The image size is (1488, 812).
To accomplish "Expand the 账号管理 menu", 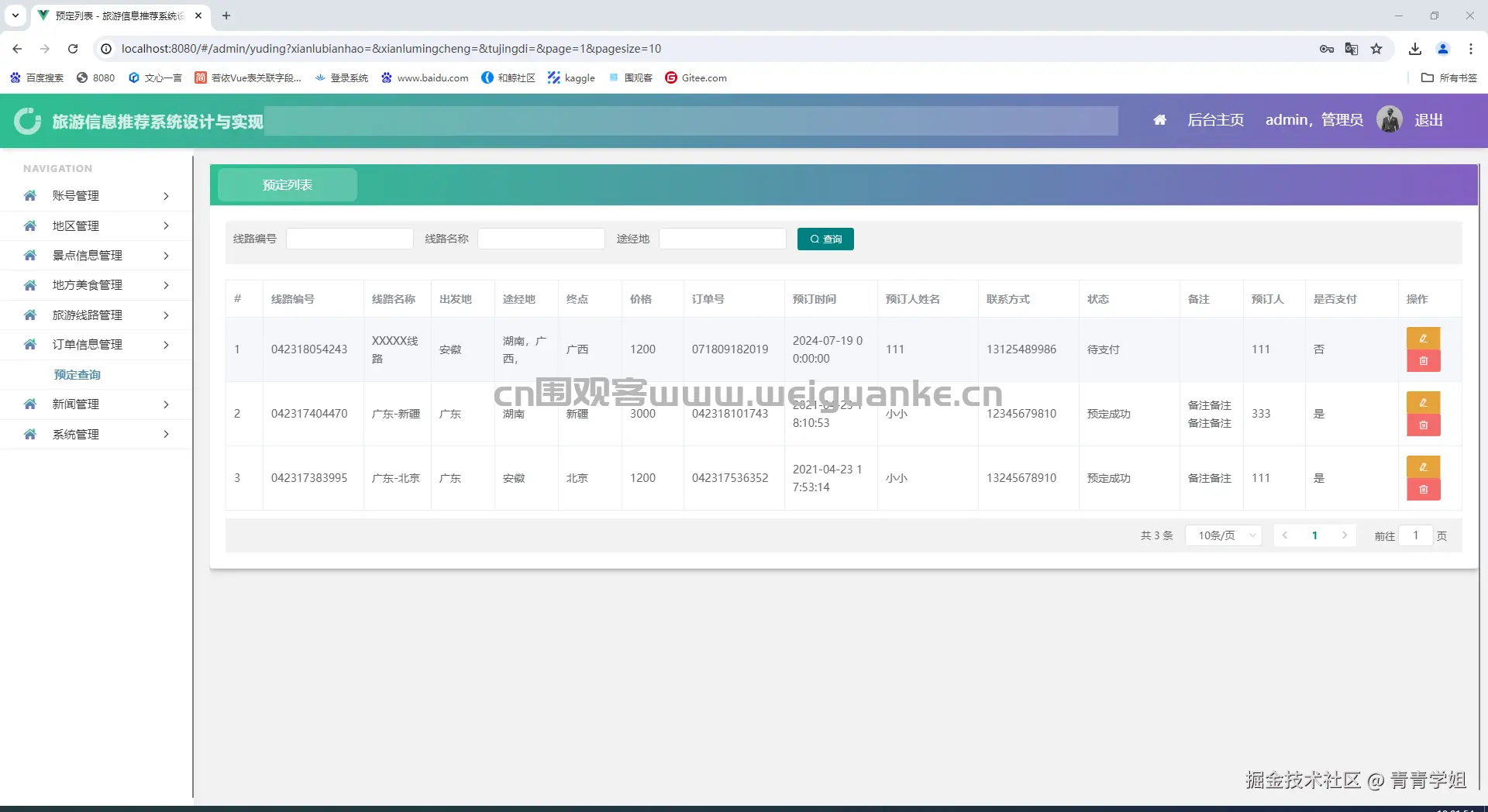I will (x=96, y=196).
